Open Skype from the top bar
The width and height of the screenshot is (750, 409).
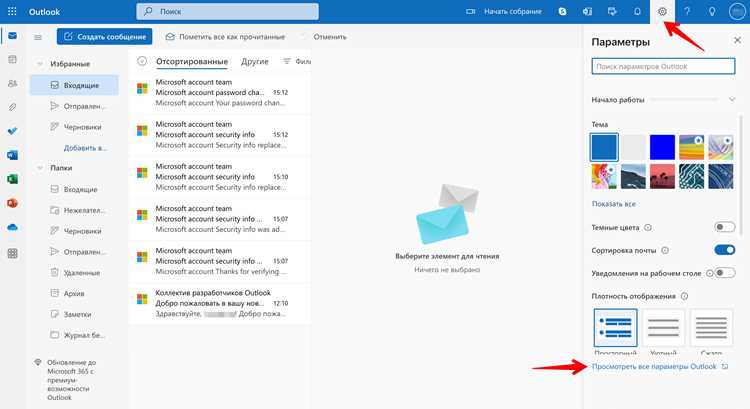[x=562, y=11]
